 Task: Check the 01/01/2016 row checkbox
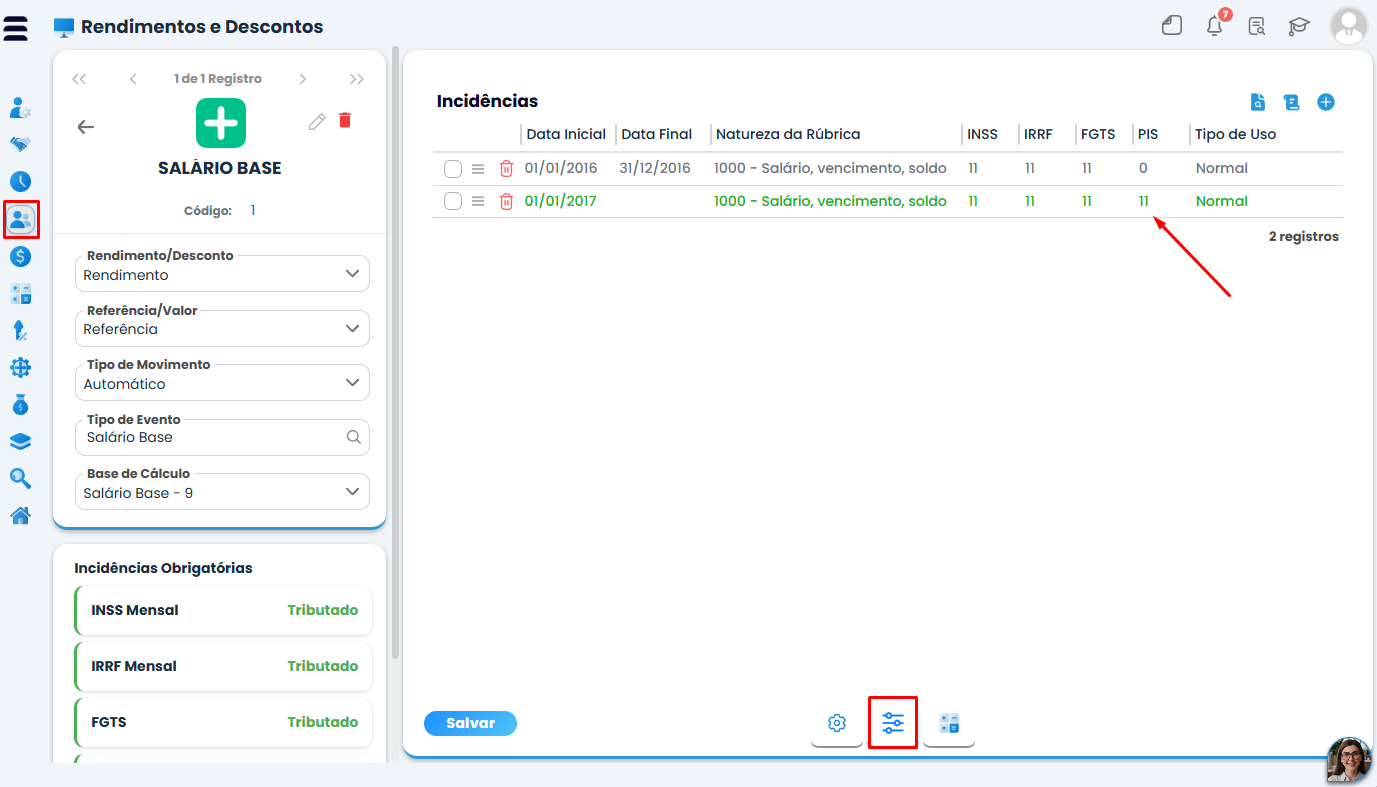tap(453, 168)
